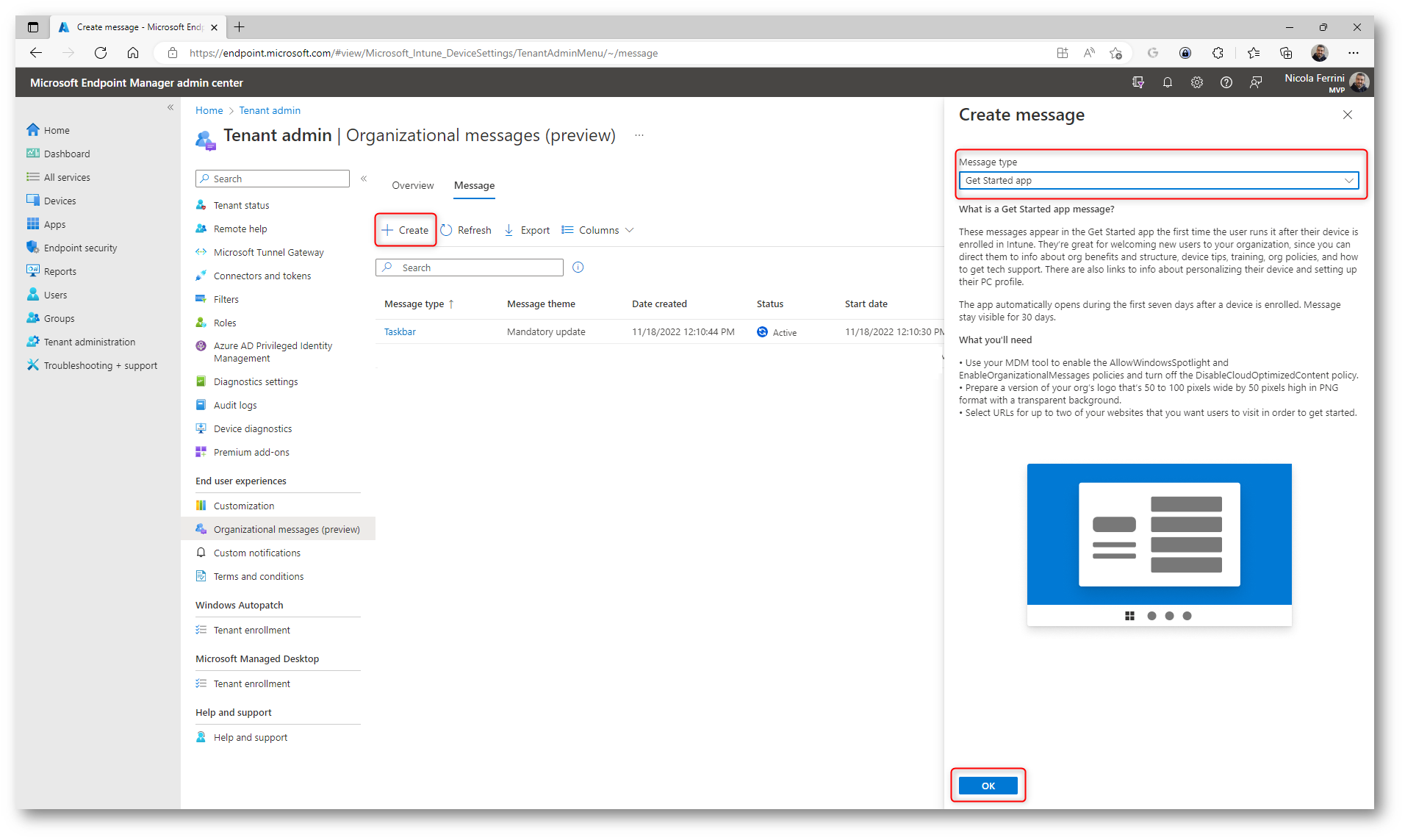The height and width of the screenshot is (840, 1405).
Task: Sort by Message type column
Action: pyautogui.click(x=419, y=304)
